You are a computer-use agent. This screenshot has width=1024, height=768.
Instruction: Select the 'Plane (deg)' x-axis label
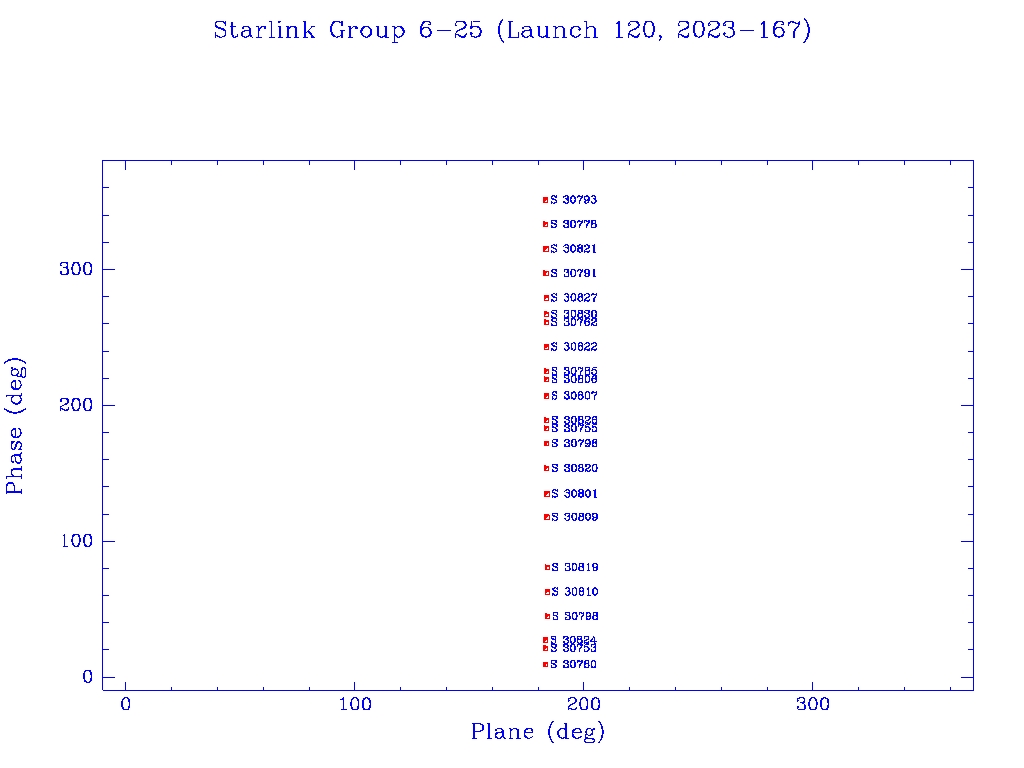(x=538, y=731)
